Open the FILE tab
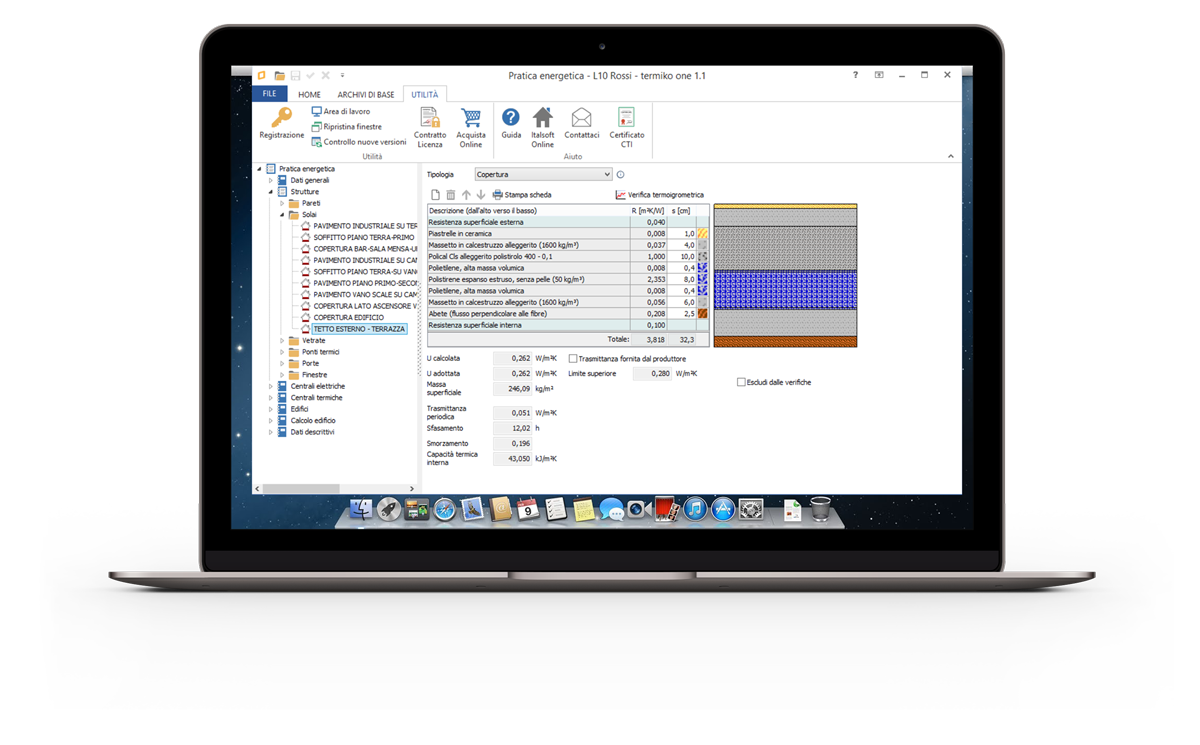1200x745 pixels. [x=269, y=94]
